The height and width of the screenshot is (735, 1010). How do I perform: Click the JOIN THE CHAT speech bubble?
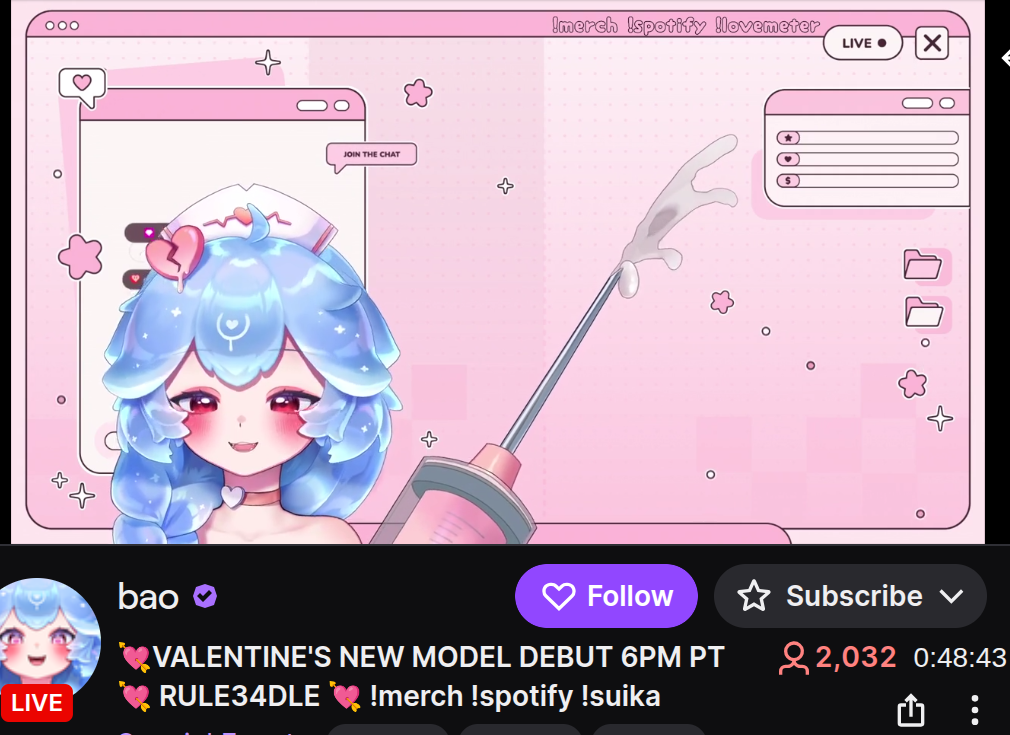(372, 157)
